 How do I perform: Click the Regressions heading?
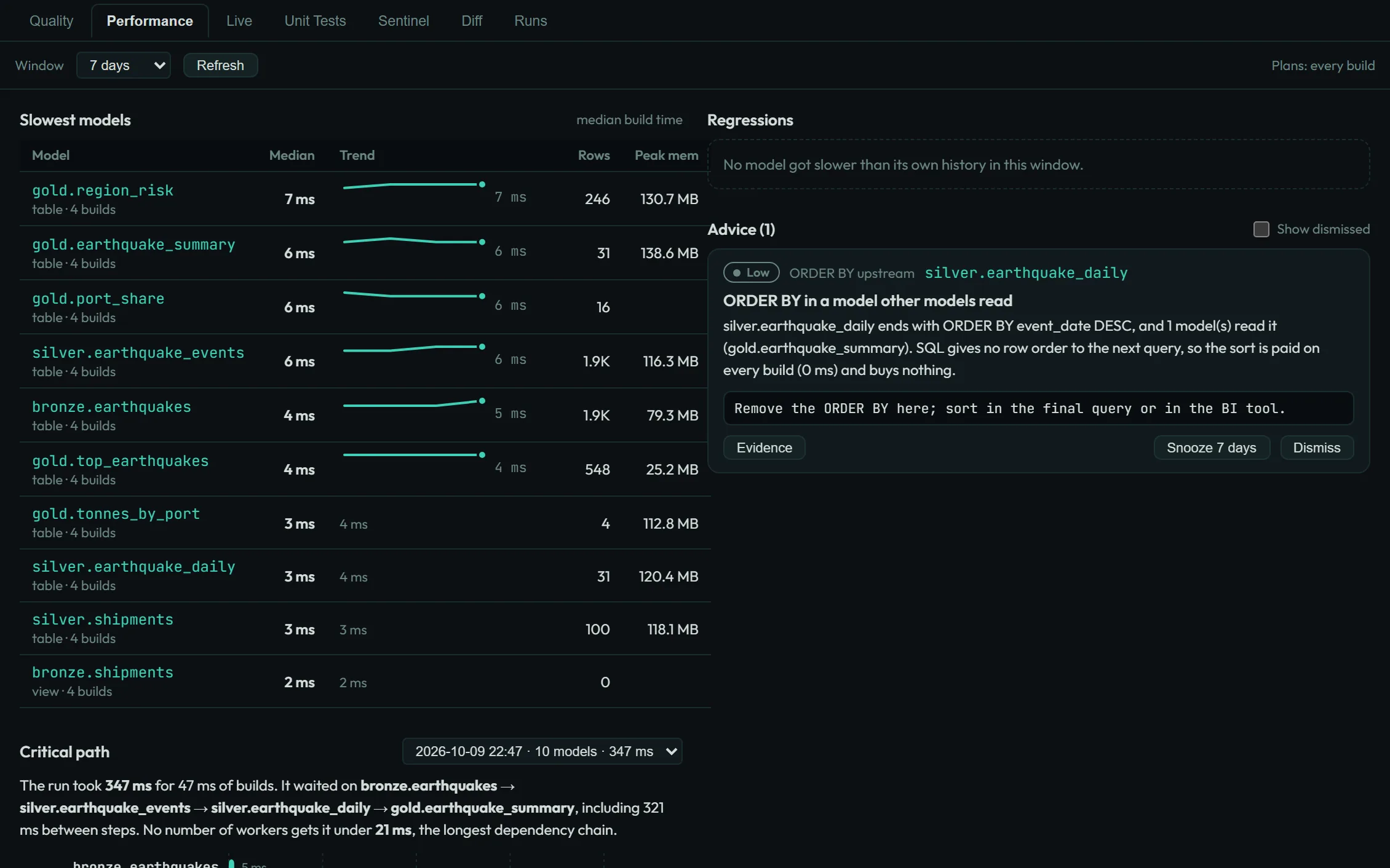point(750,120)
